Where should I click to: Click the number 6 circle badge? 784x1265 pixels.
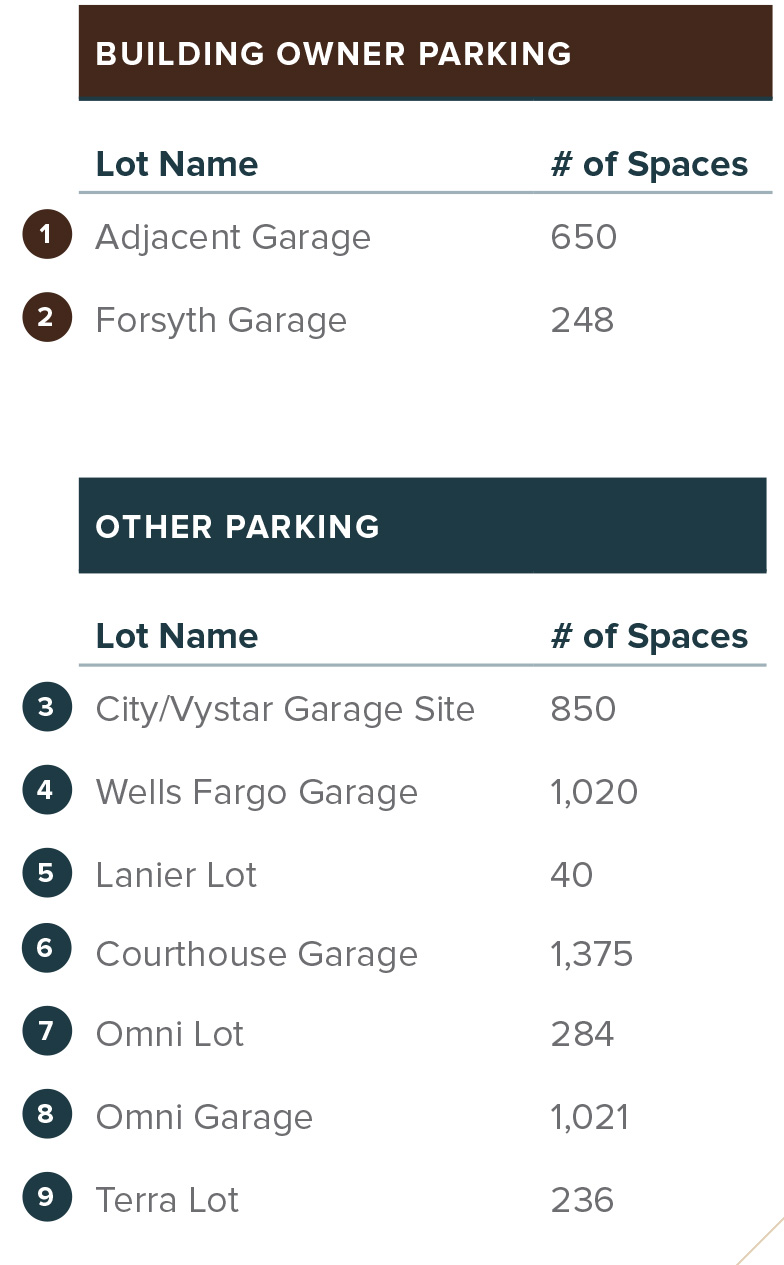click(x=46, y=948)
